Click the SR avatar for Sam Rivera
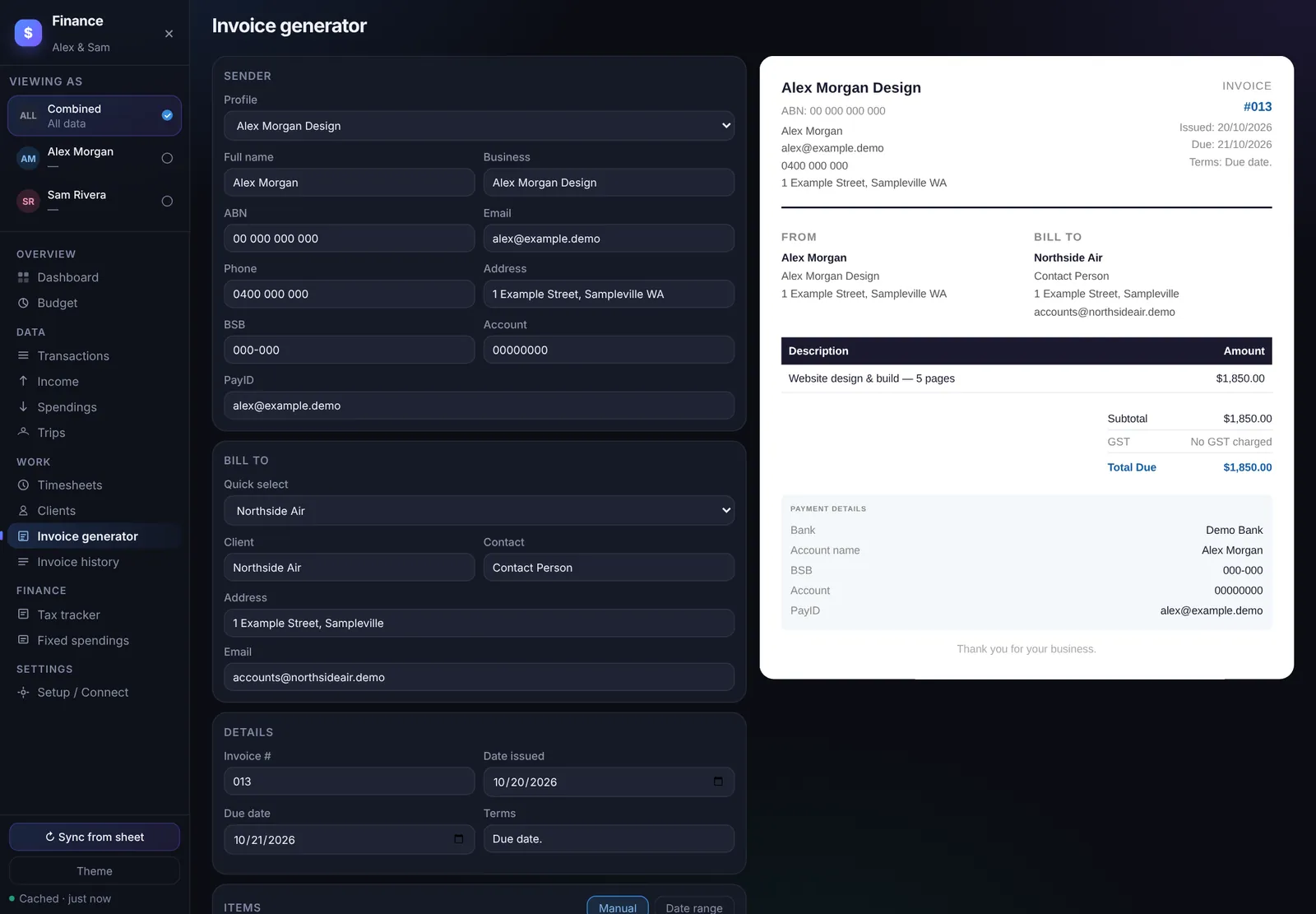Screen dimensions: 1316x914 pyautogui.click(x=29, y=201)
